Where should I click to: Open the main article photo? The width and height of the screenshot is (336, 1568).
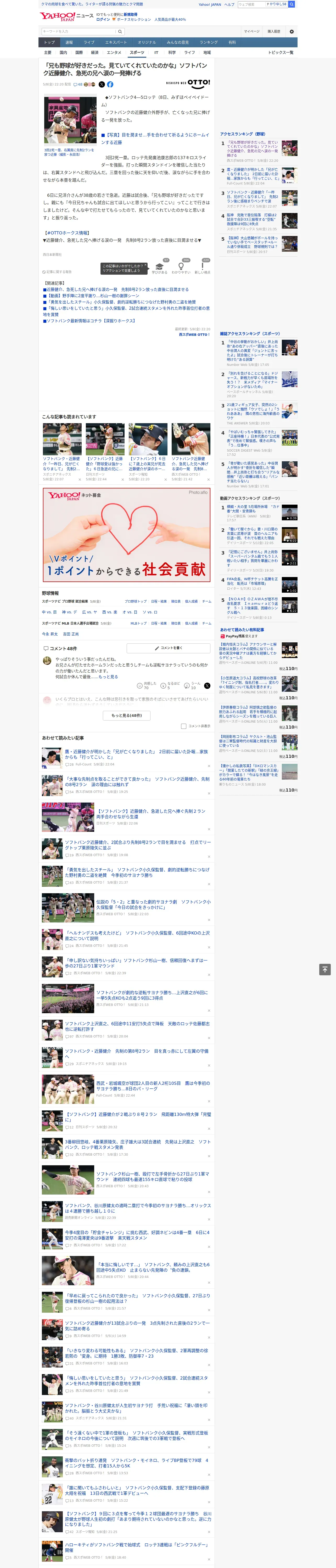coord(70,120)
